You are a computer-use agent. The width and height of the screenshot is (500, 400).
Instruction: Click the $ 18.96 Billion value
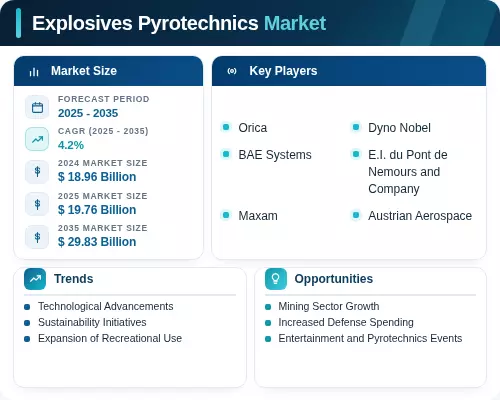(97, 177)
